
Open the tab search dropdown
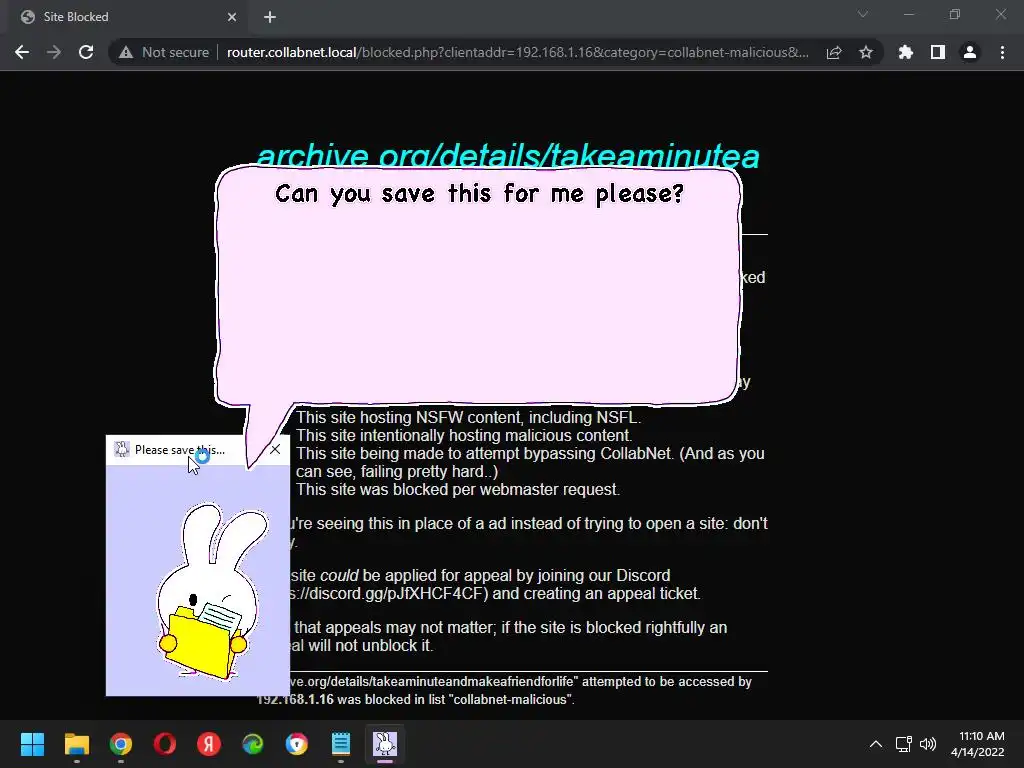point(863,14)
